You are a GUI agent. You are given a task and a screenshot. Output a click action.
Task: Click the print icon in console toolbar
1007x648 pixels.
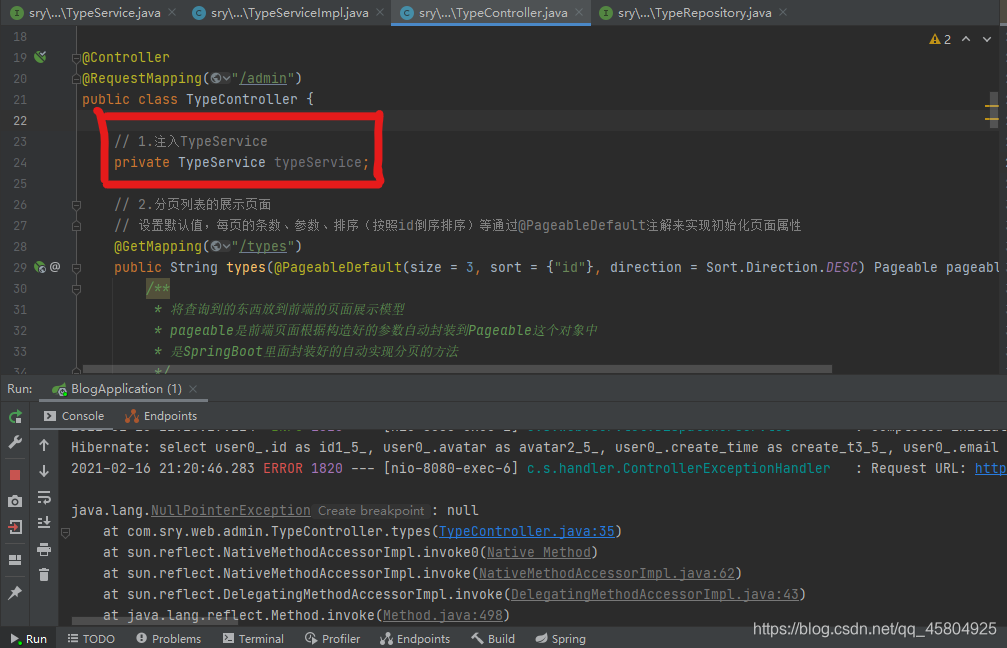(44, 549)
